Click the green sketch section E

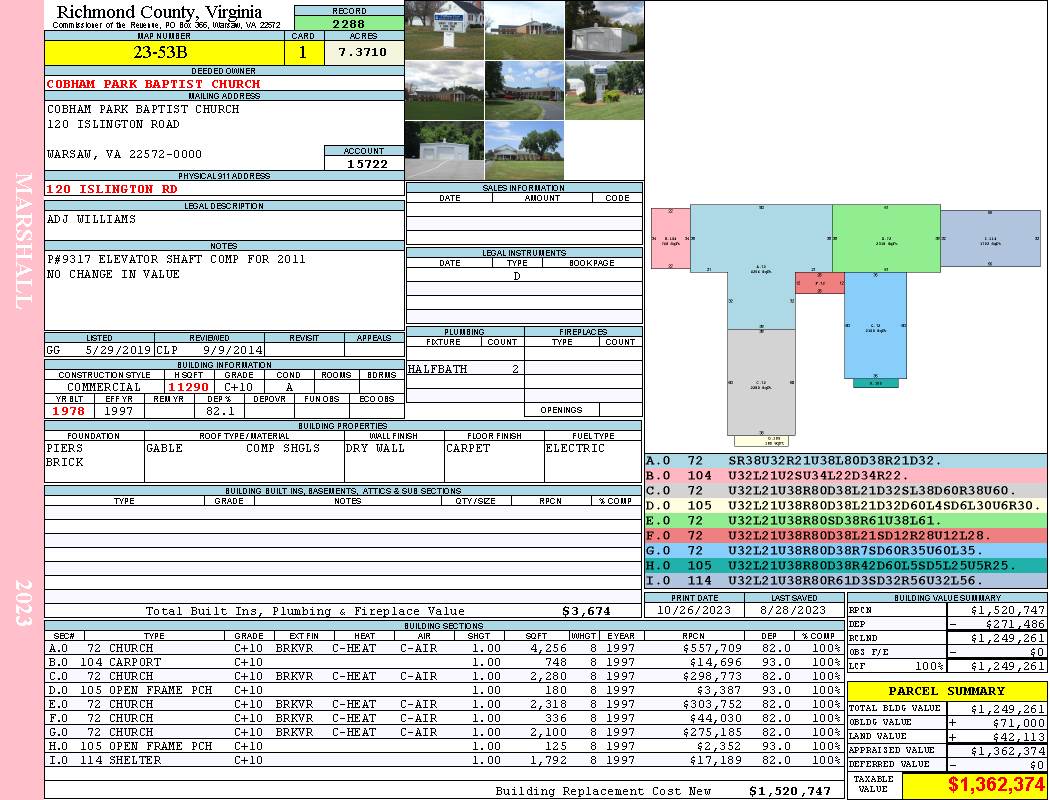point(886,238)
